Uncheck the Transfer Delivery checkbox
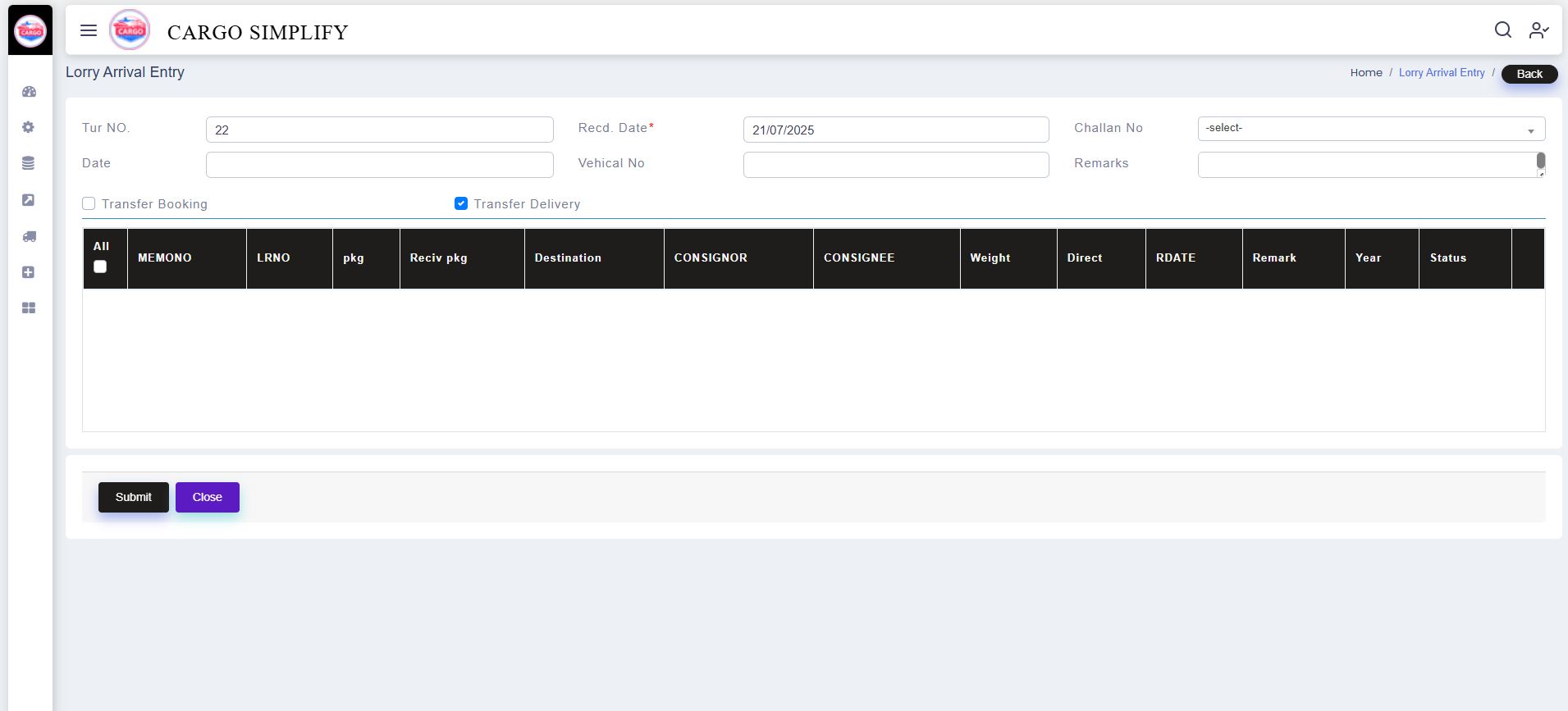The height and width of the screenshot is (711, 1568). [x=461, y=203]
